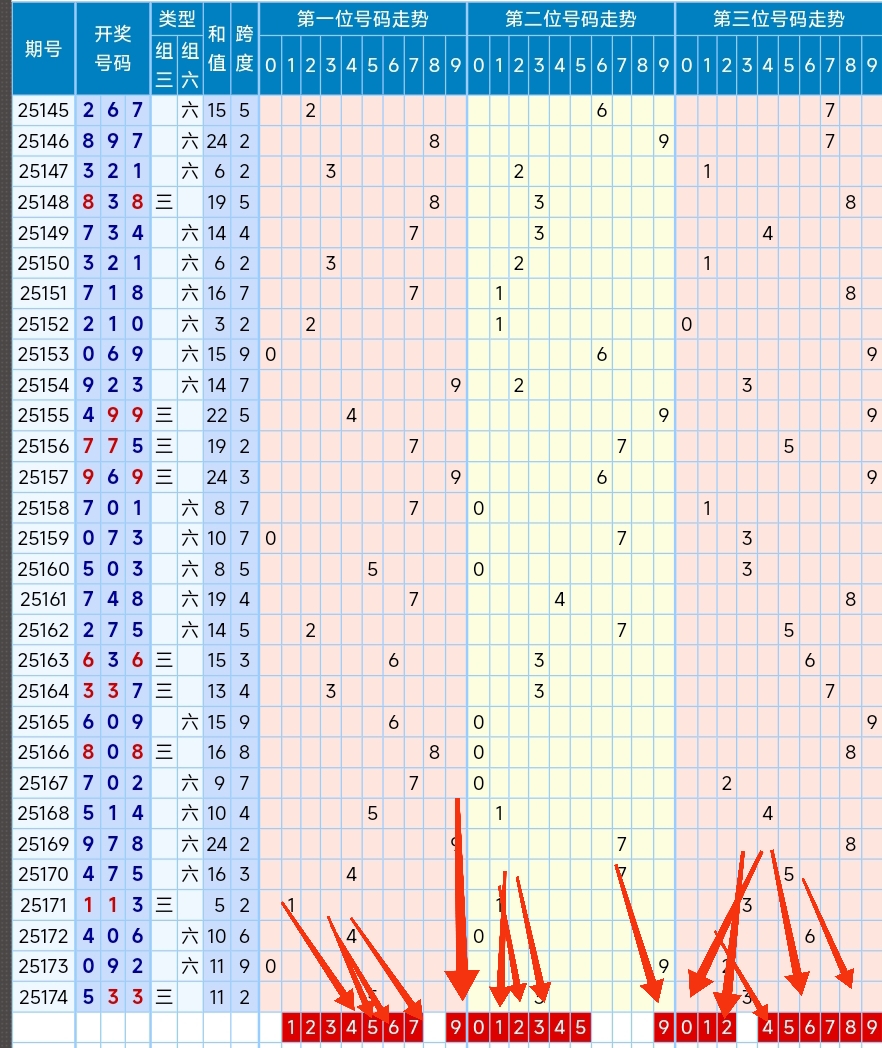Click header digit 8 under 第三位号码走势
This screenshot has width=882, height=1048.
point(850,65)
